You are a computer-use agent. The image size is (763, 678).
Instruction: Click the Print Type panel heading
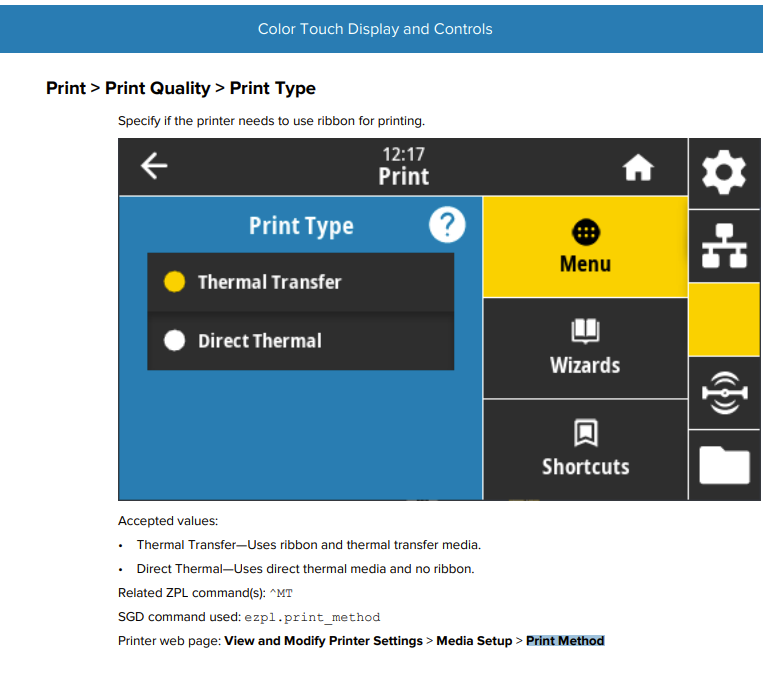coord(301,226)
